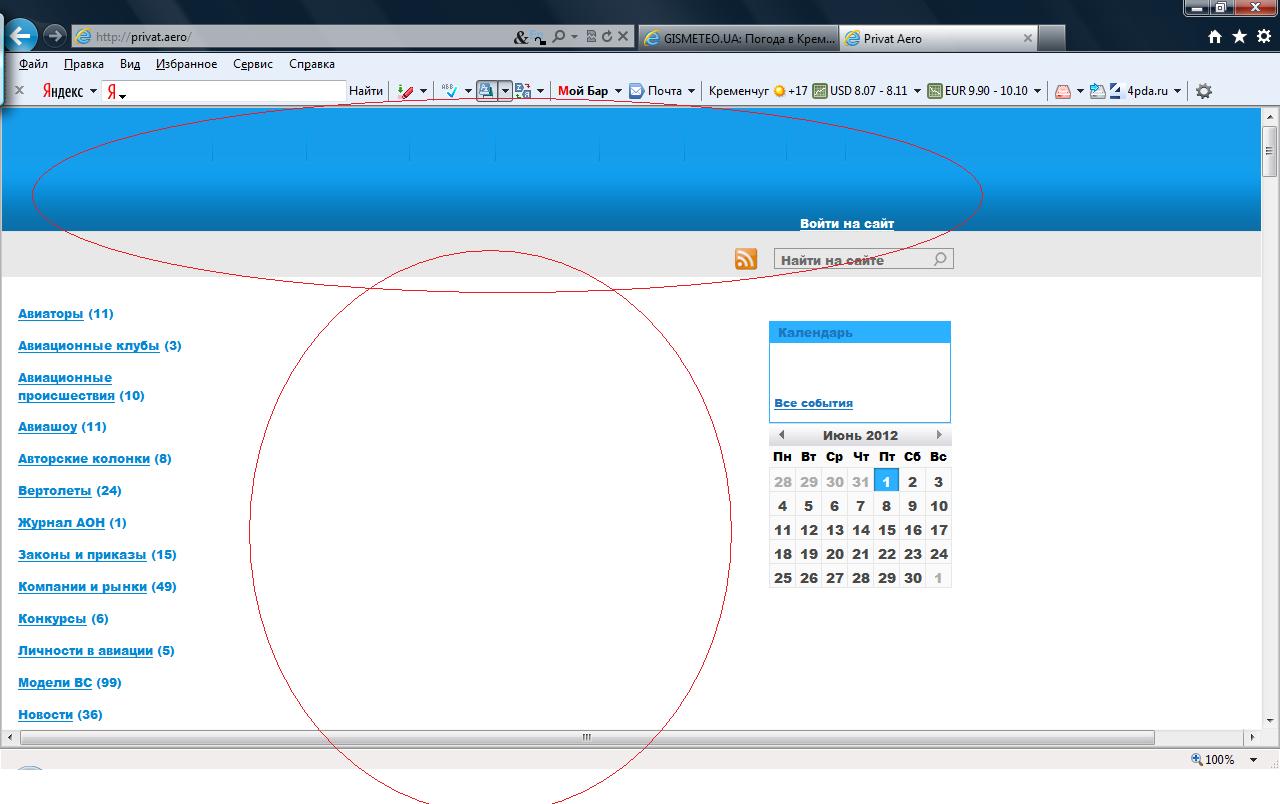
Task: Open the Мой Бар dropdown
Action: pos(618,91)
